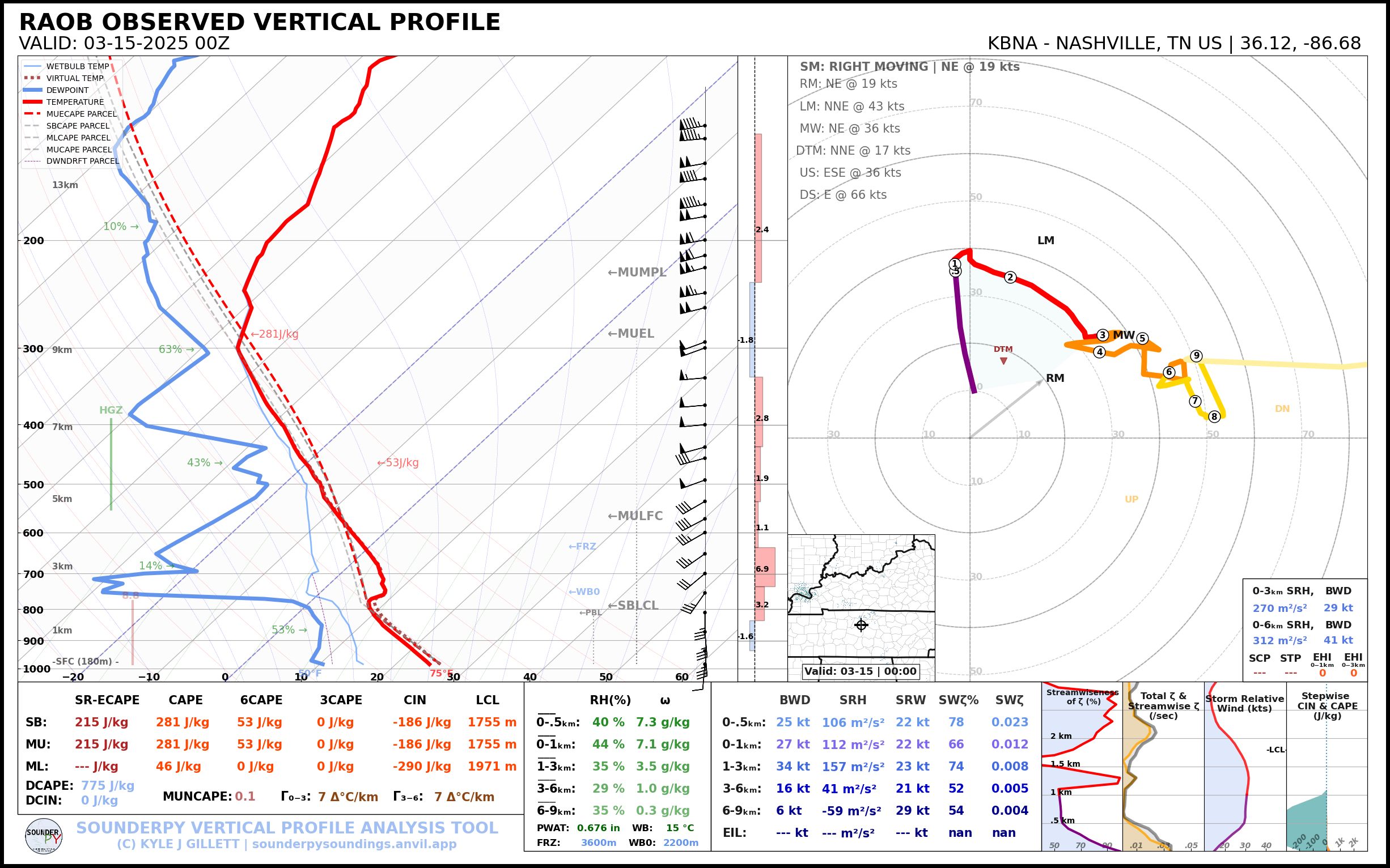Click hodograph height marker number 6
This screenshot has height=868, width=1390.
pyautogui.click(x=1169, y=372)
